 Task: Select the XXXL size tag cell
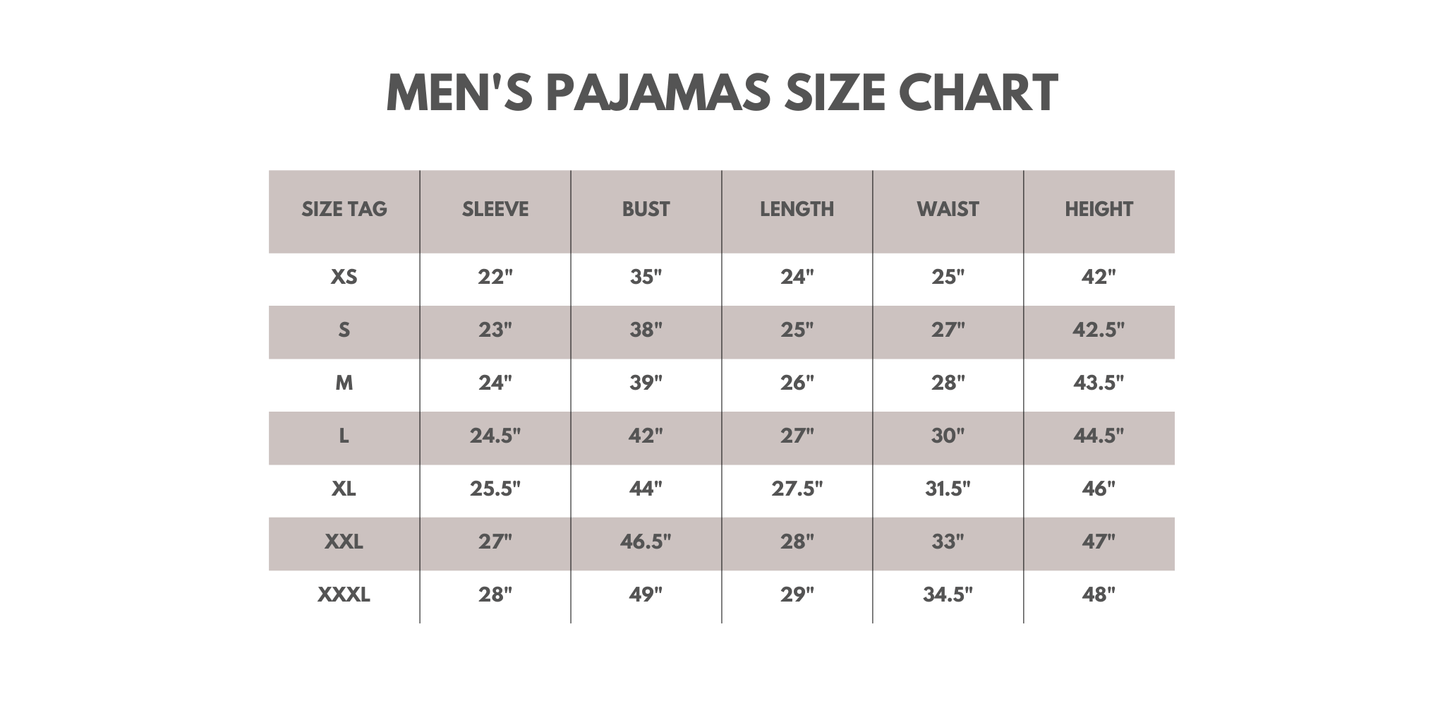(344, 595)
